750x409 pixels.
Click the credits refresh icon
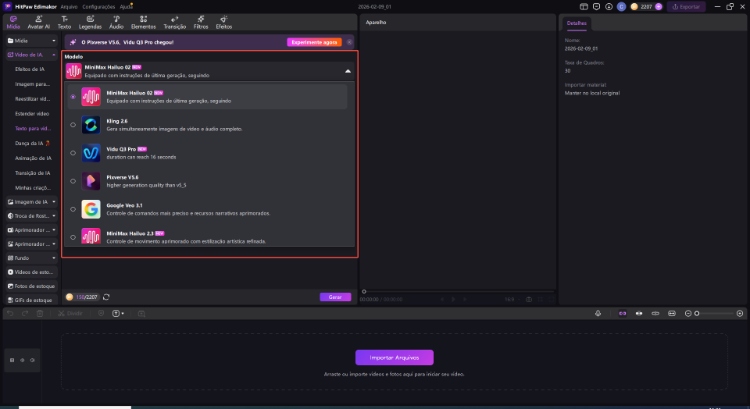click(106, 297)
